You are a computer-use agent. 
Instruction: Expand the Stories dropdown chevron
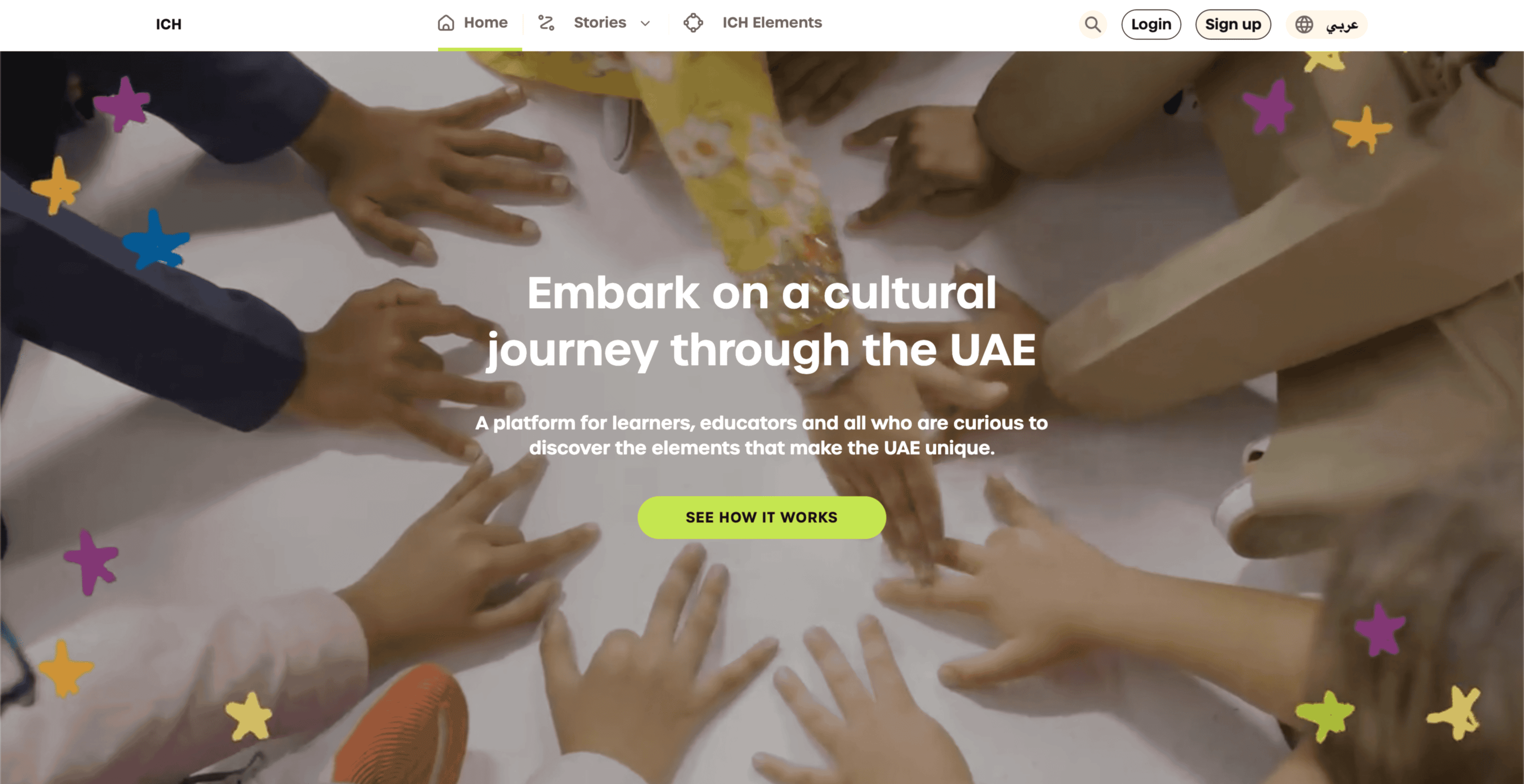pos(645,23)
